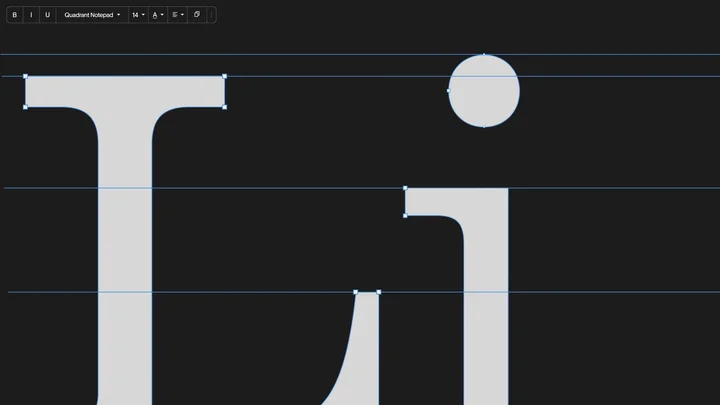This screenshot has height=405, width=720.
Task: Select bottom-left anchor point of the T crossbar
Action: coord(25,107)
